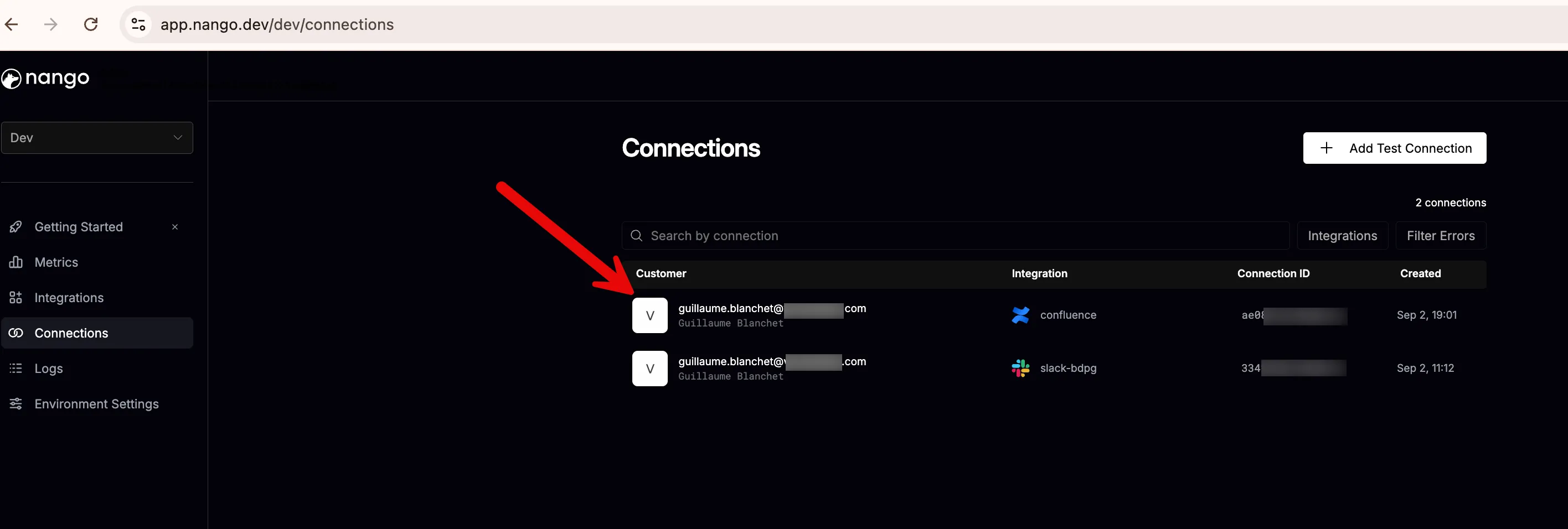1568x529 pixels.
Task: Reload the page with refresh icon
Action: (91, 24)
